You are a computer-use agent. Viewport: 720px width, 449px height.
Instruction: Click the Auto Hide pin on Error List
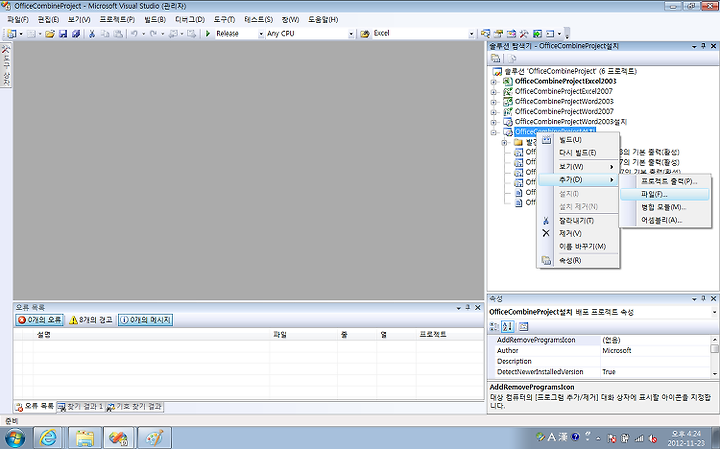[468, 308]
